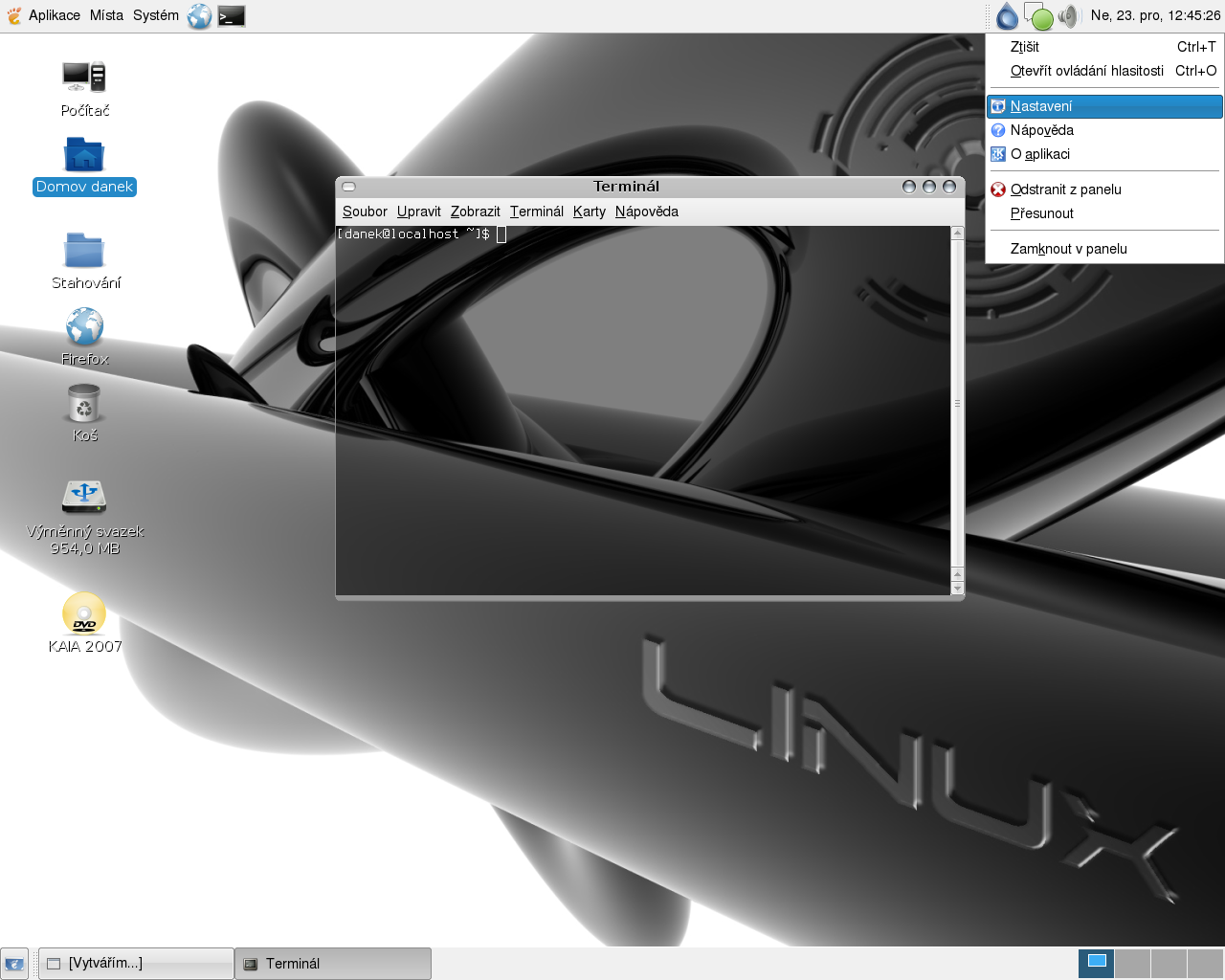Minimize the Terminál window

click(909, 187)
